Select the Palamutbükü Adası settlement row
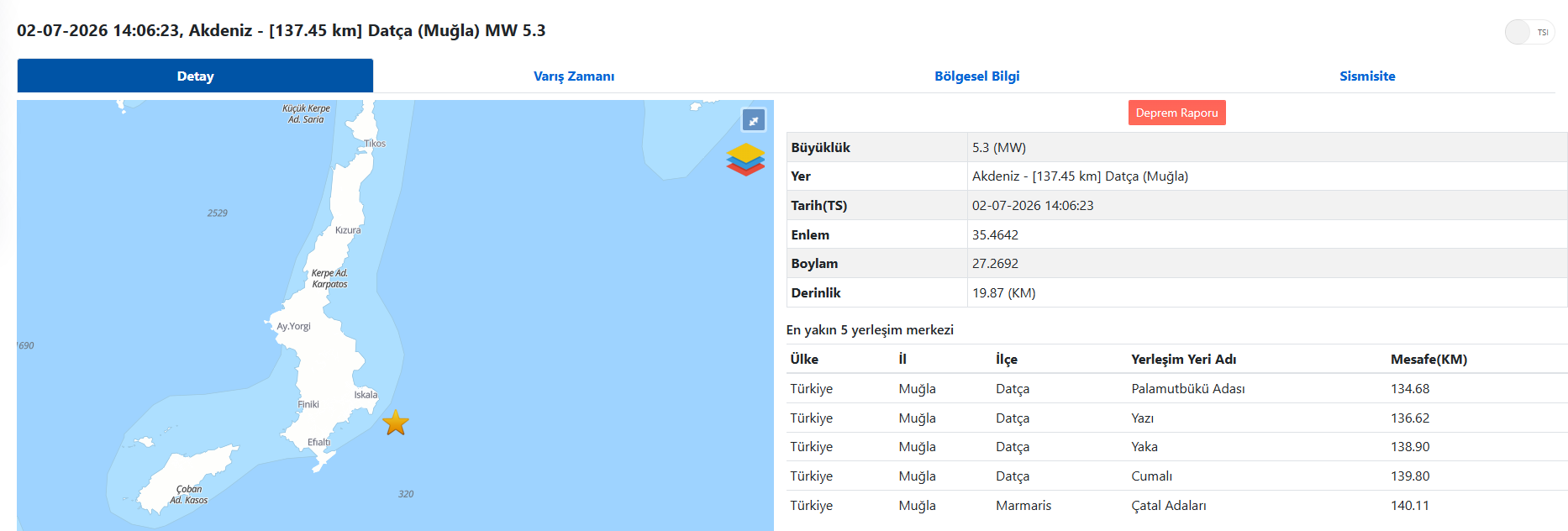Screen dimensions: 1568x531 [x=1176, y=389]
